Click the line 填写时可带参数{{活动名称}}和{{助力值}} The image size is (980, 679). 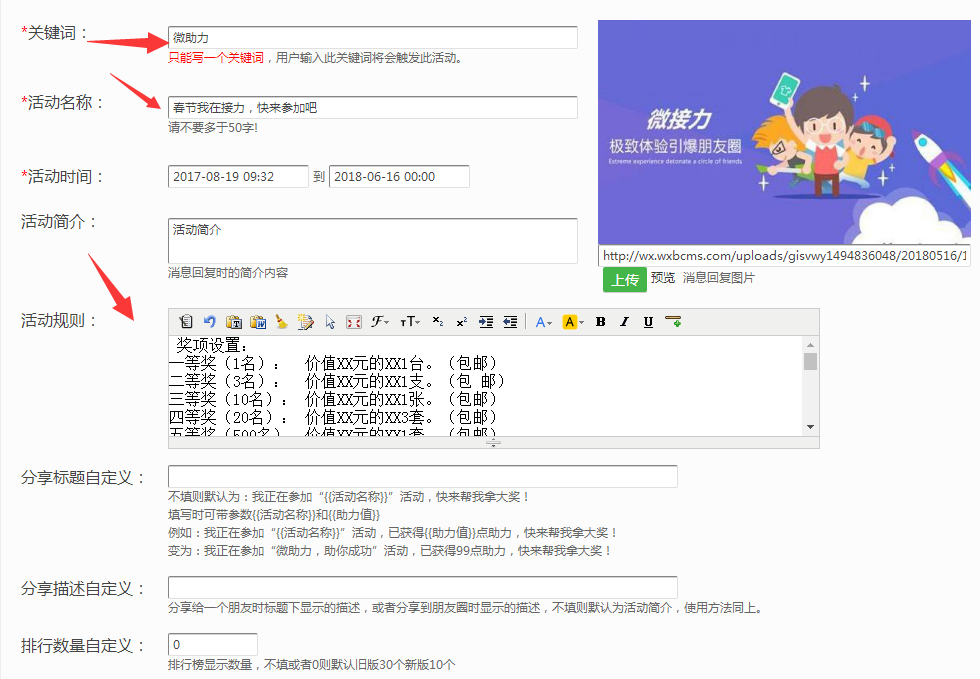(274, 515)
